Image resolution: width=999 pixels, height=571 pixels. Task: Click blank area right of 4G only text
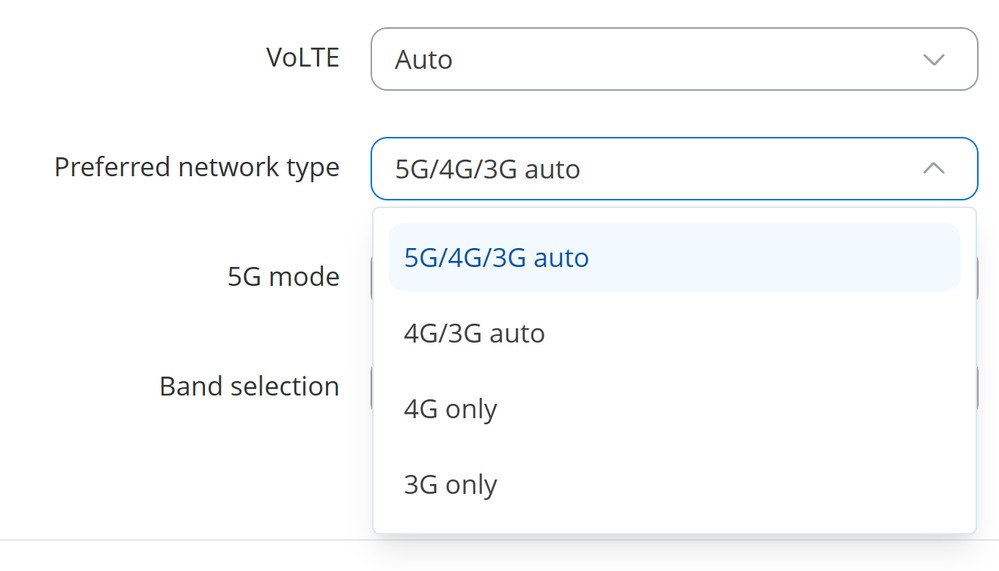(x=726, y=409)
